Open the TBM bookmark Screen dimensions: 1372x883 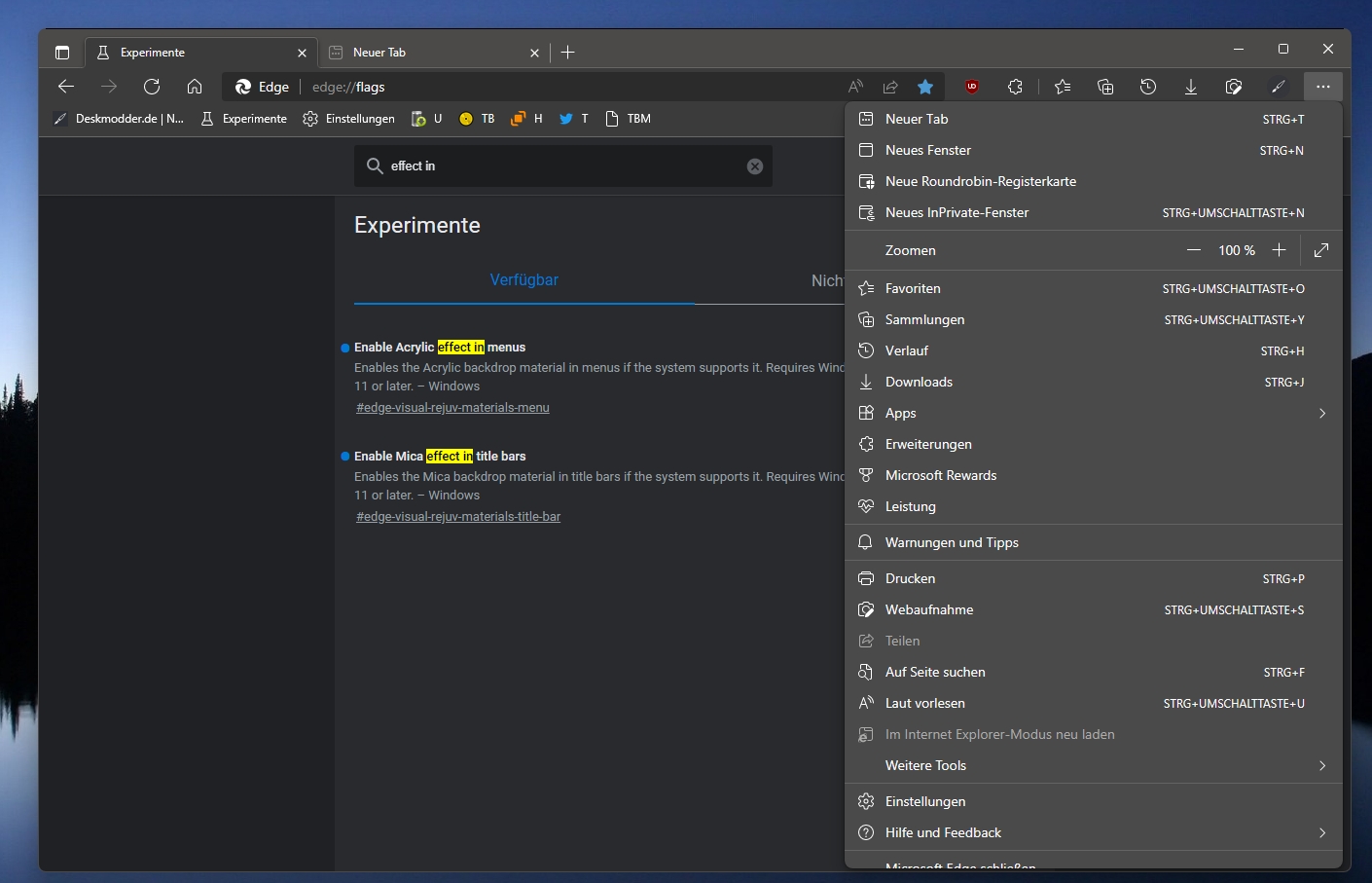(628, 119)
